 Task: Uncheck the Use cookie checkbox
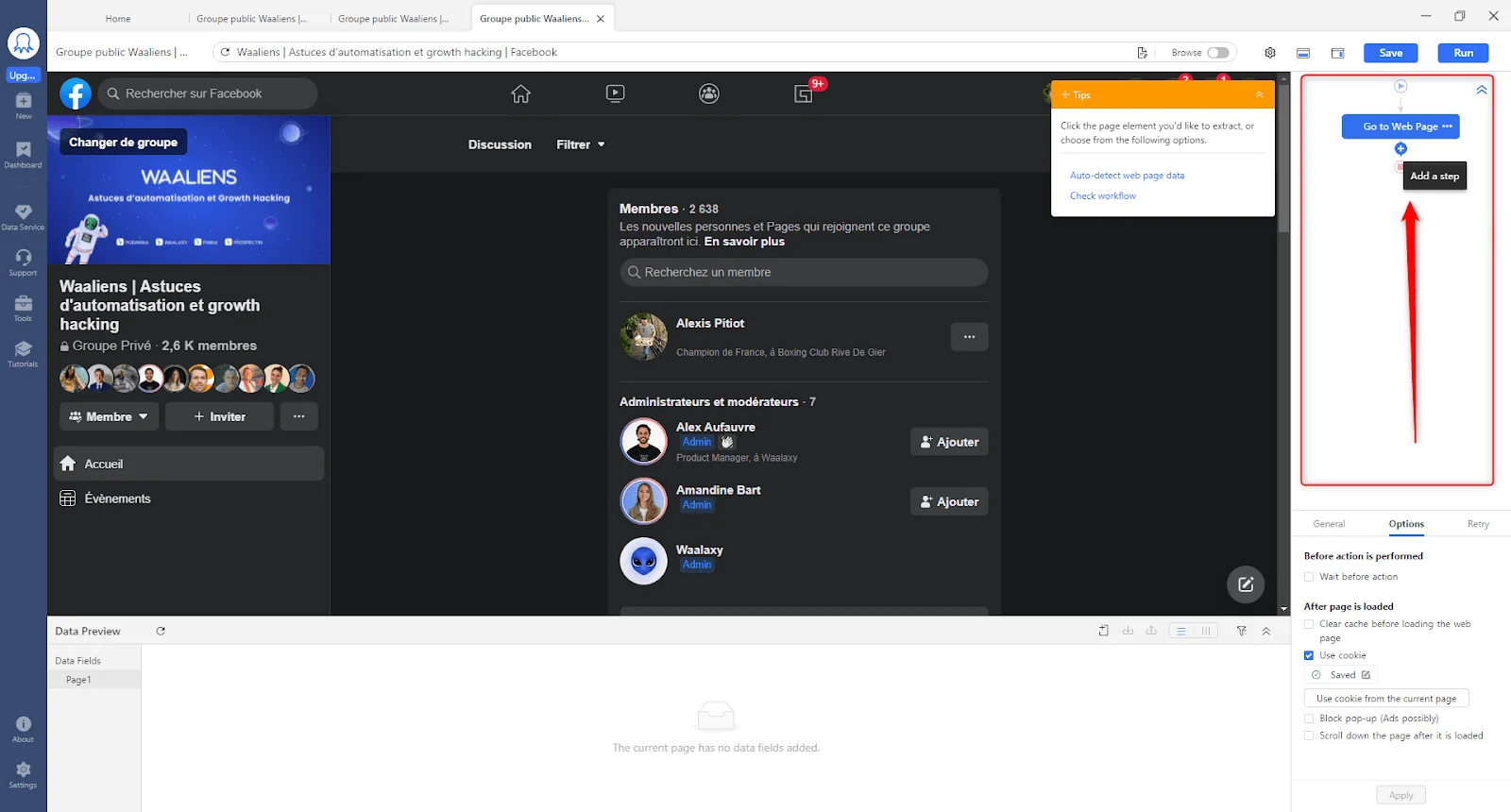pyautogui.click(x=1309, y=655)
